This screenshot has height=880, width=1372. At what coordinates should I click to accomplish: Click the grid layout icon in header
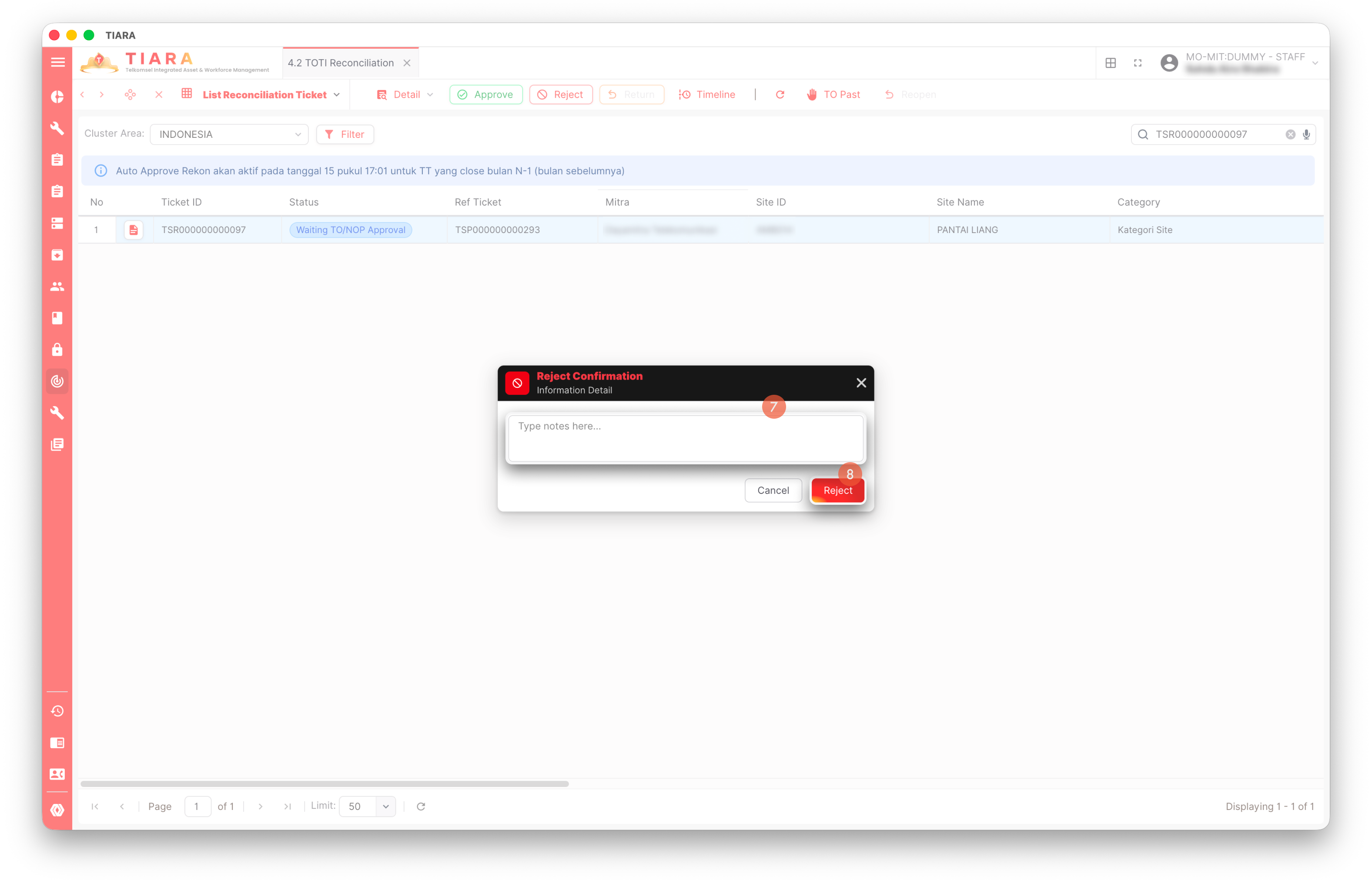tap(1110, 63)
